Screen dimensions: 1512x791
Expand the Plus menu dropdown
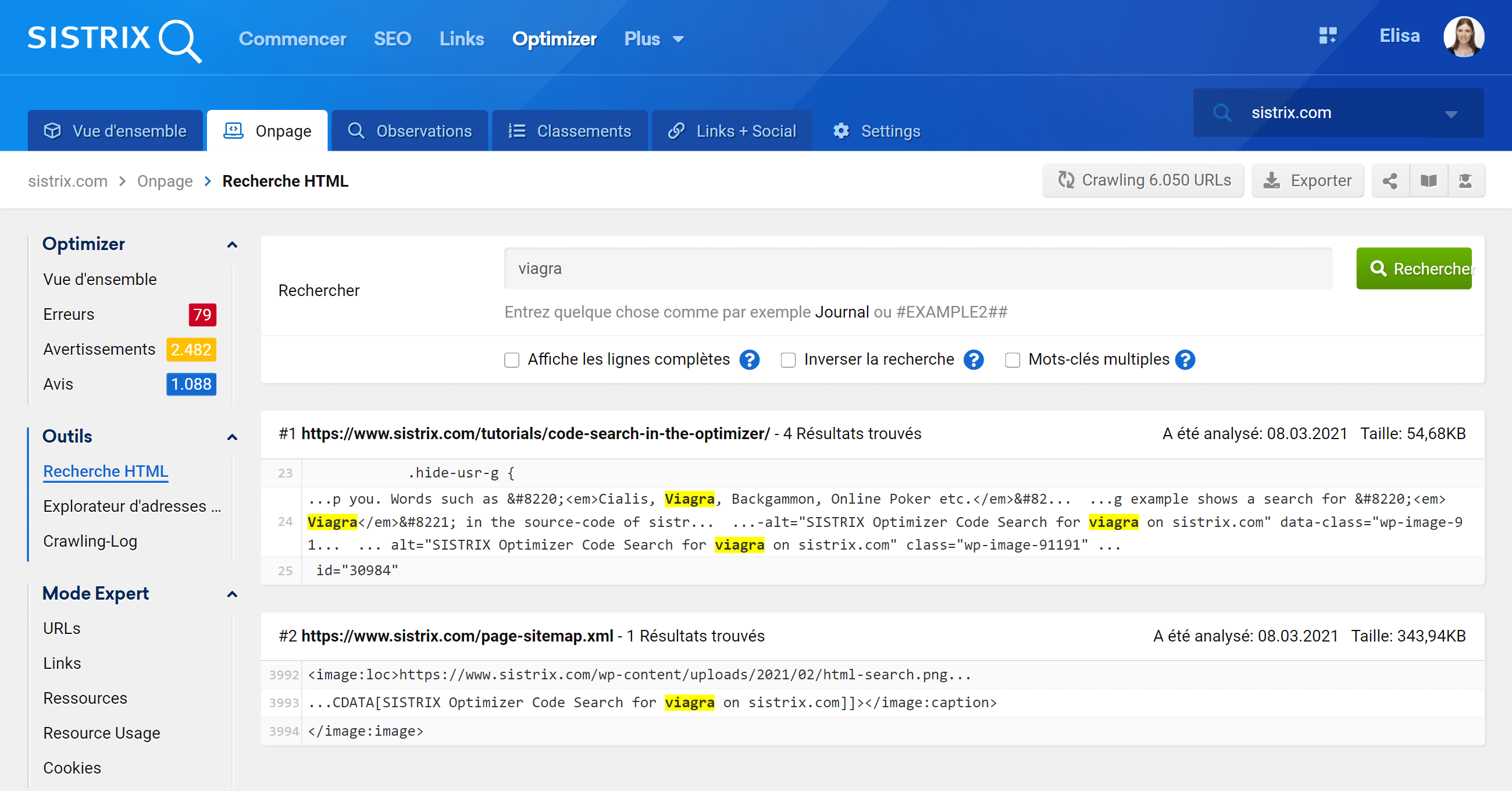tap(654, 39)
